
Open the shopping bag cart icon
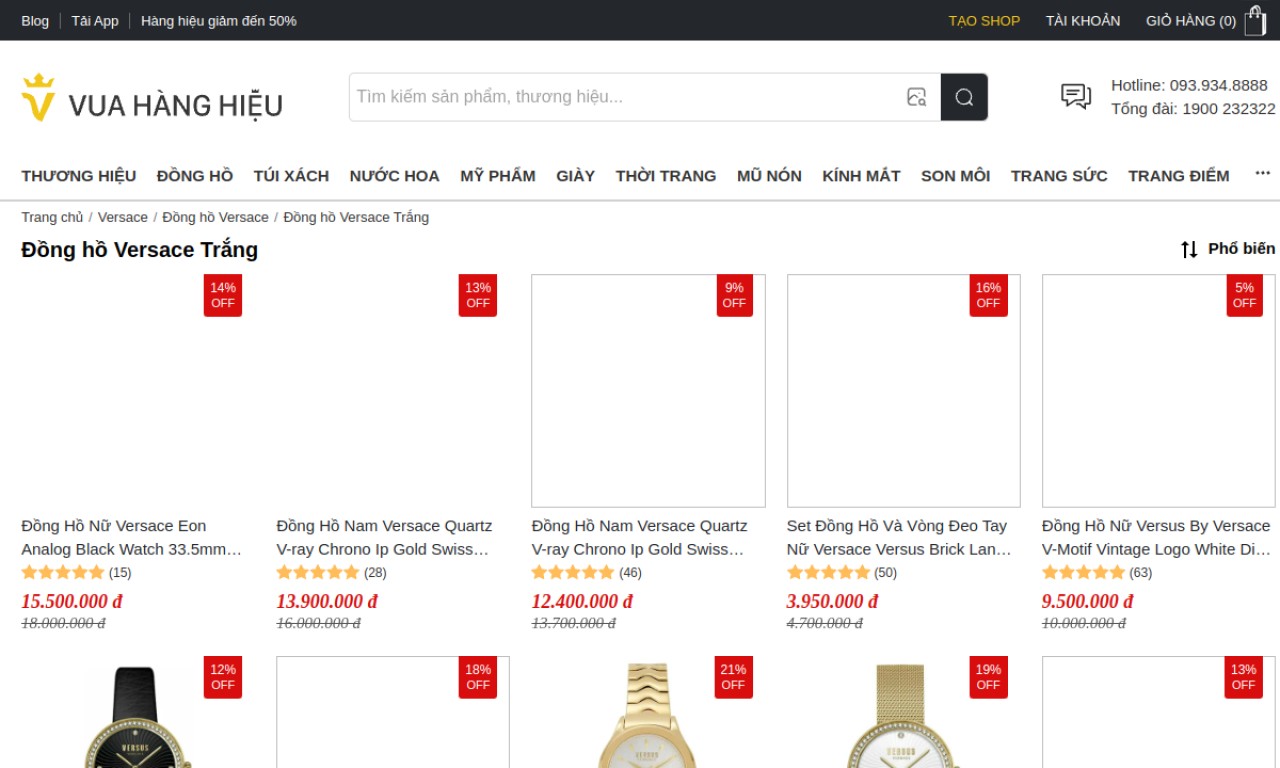[x=1255, y=20]
